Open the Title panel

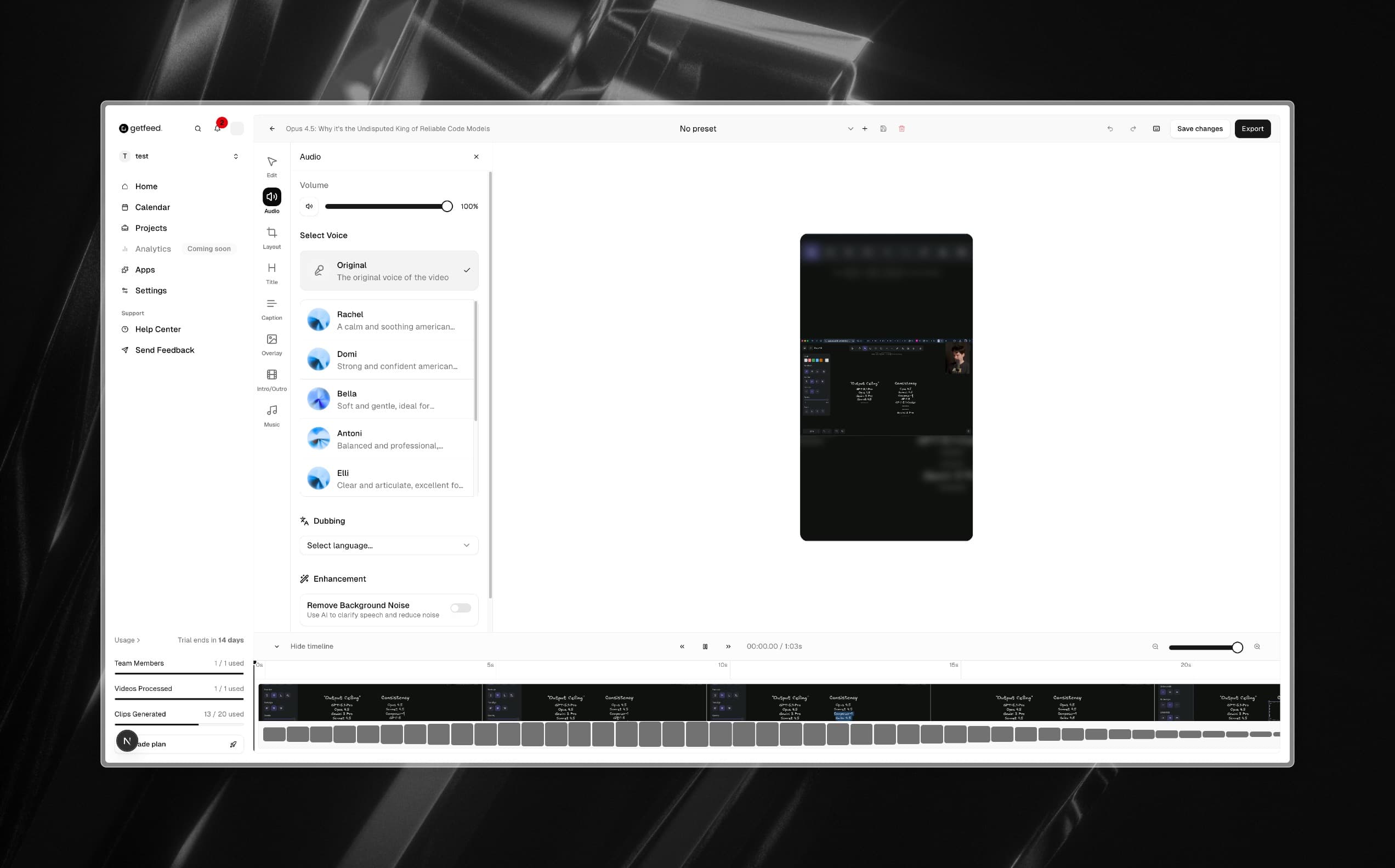pos(271,272)
